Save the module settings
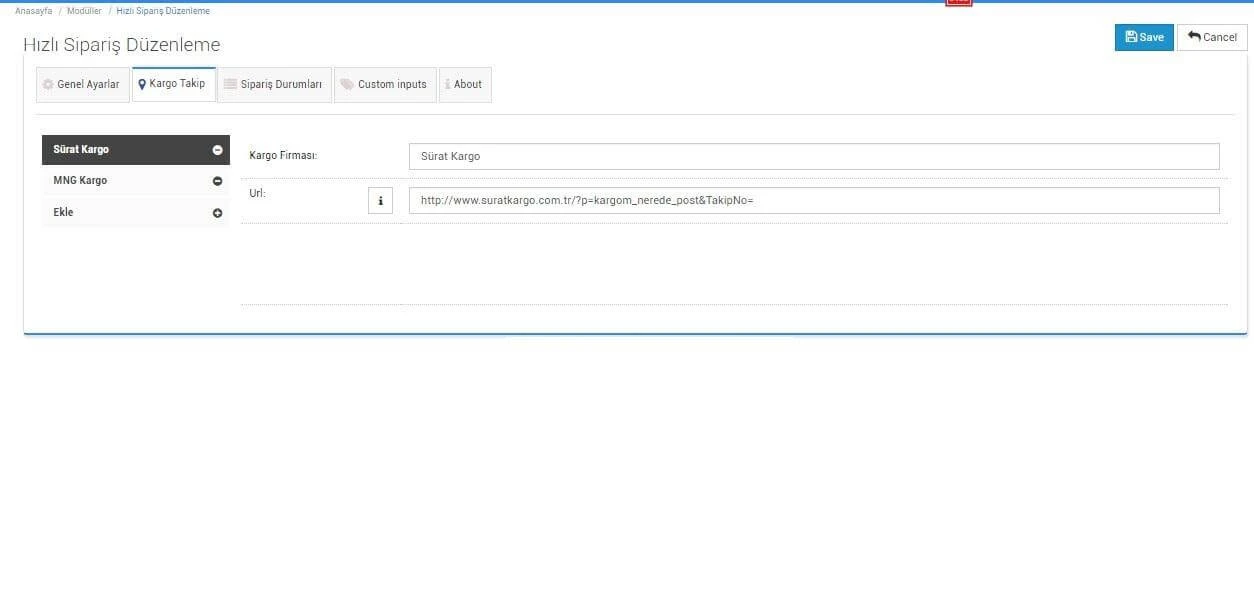 [x=1144, y=37]
